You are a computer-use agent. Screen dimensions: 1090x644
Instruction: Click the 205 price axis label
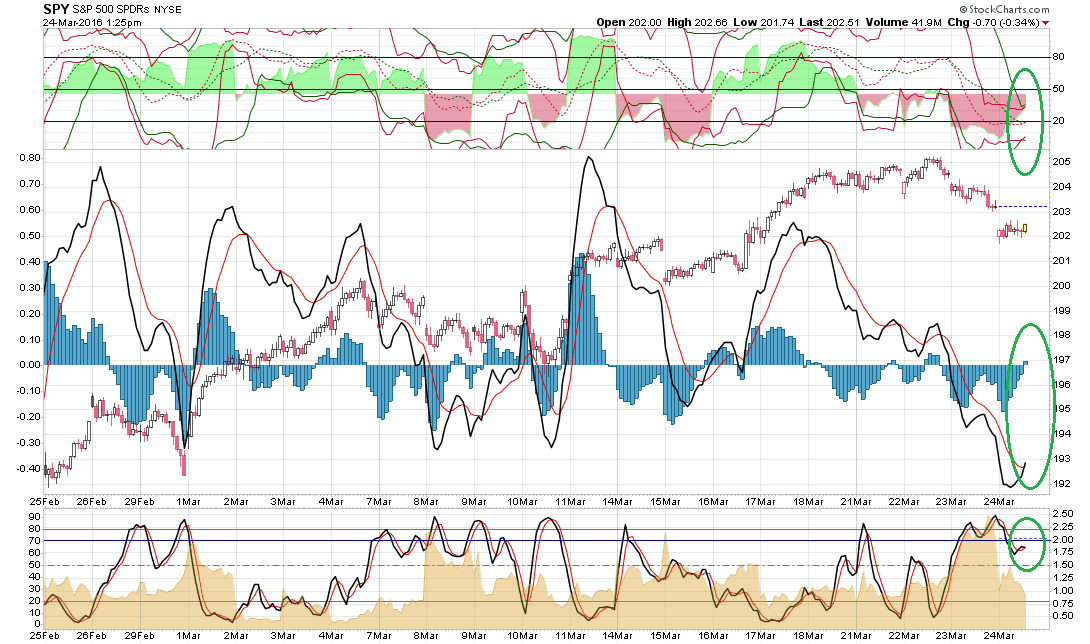[1061, 161]
